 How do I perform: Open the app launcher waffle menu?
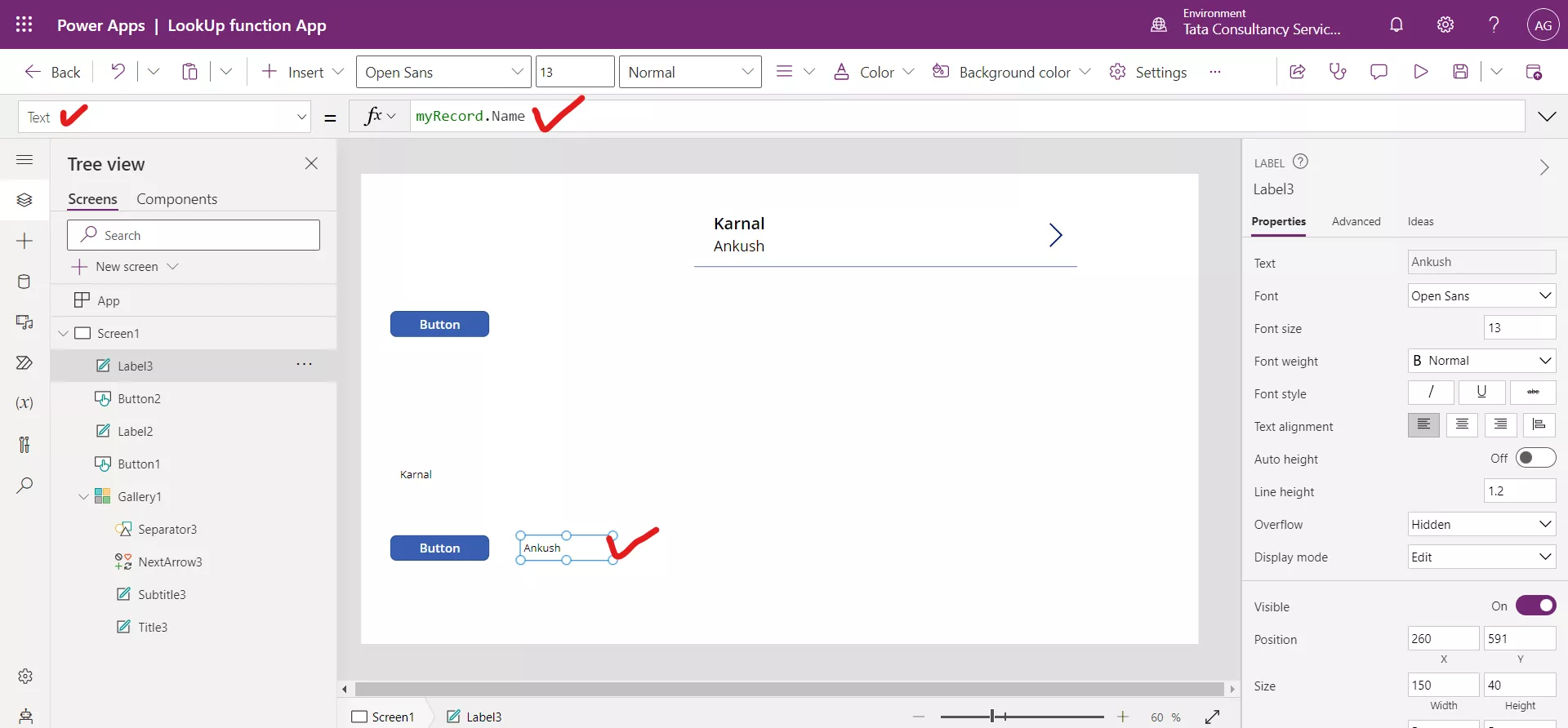(24, 24)
